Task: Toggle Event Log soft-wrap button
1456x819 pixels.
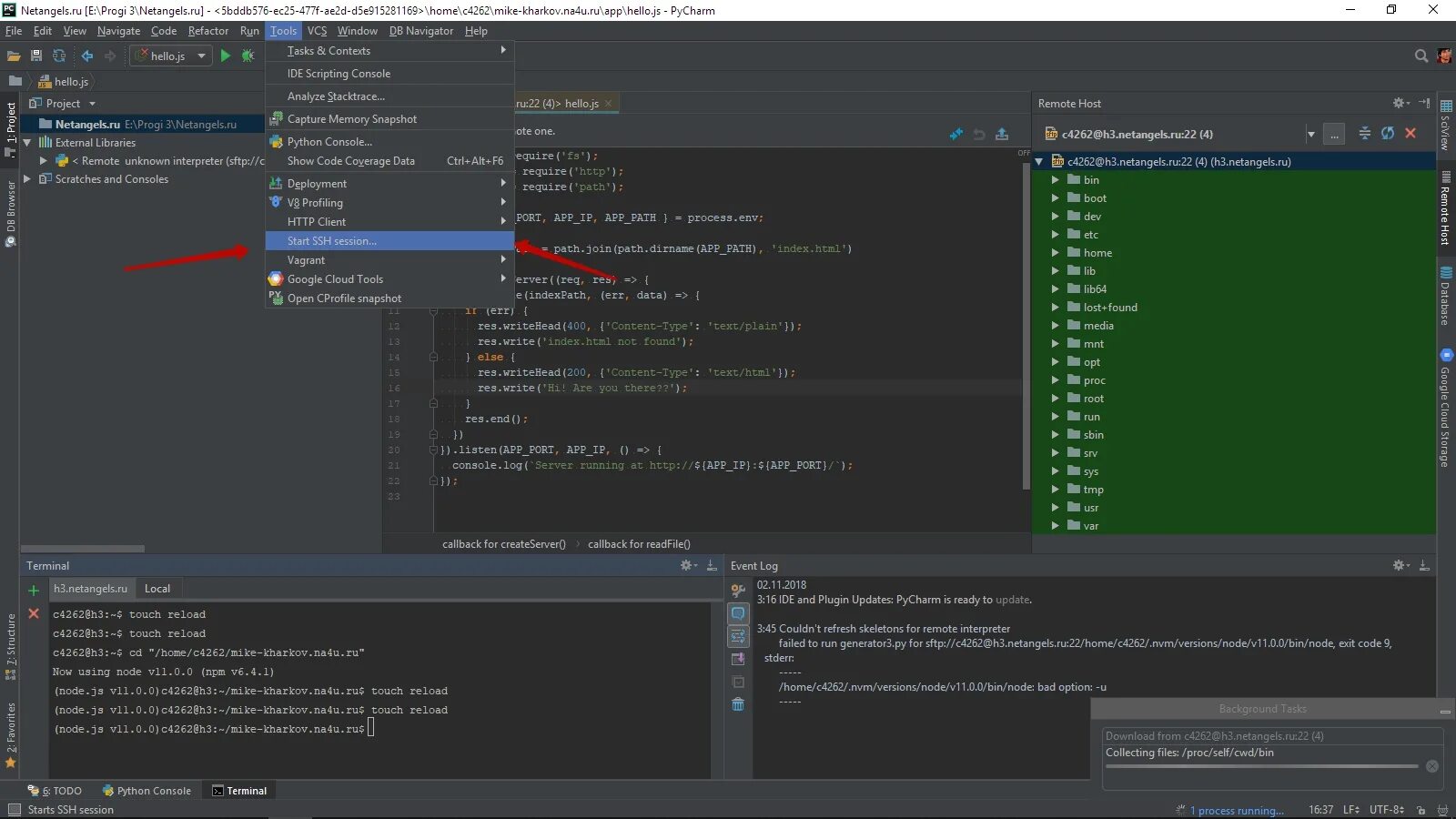Action: click(738, 636)
